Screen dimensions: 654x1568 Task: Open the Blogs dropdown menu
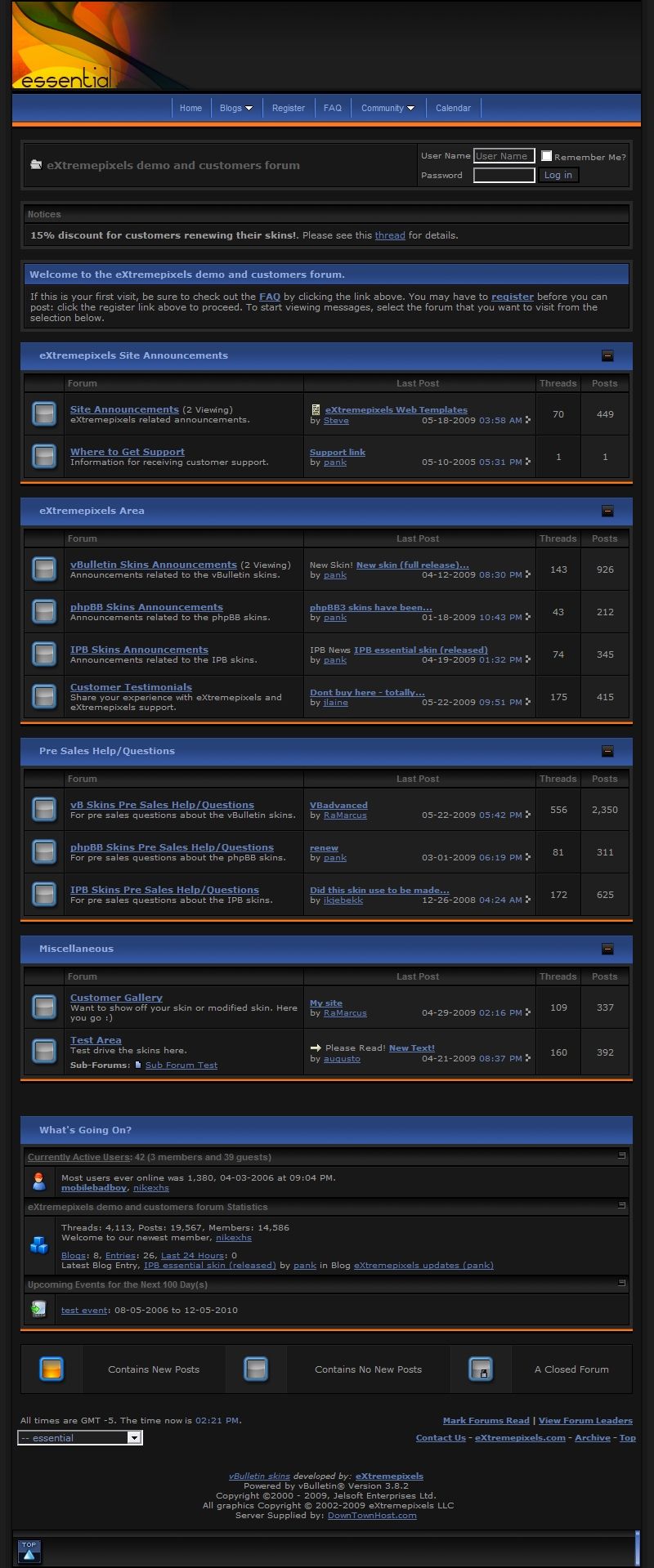[236, 108]
